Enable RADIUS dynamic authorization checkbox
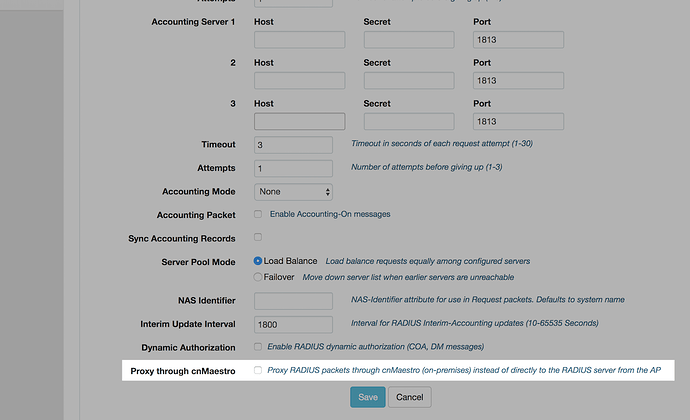The height and width of the screenshot is (420, 690). coord(258,346)
